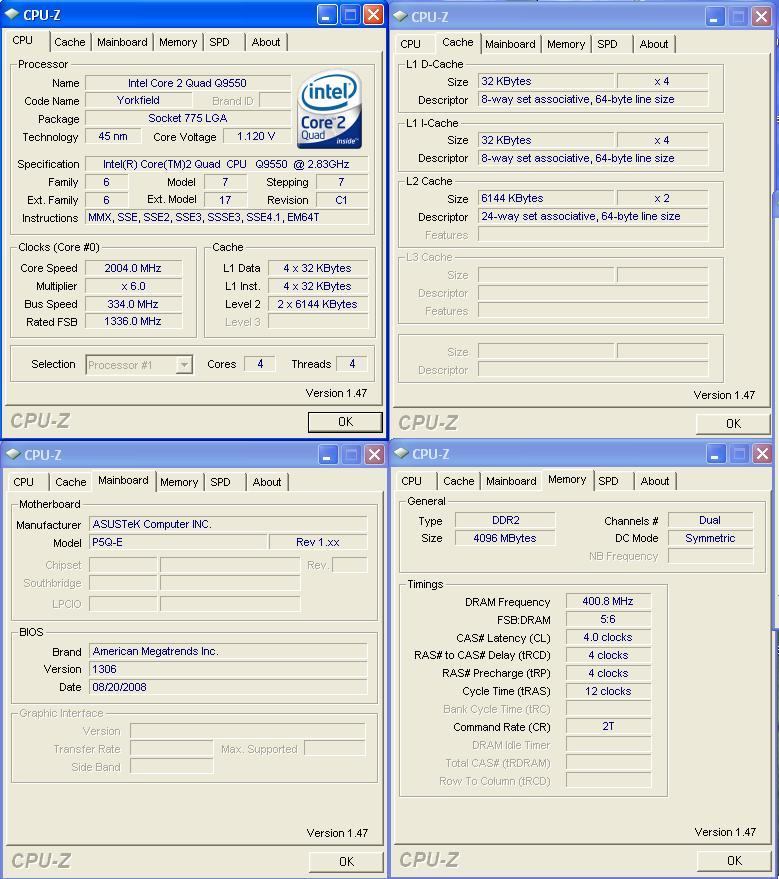The height and width of the screenshot is (879, 779).
Task: Click the DC Mode value Symmetric
Action: (x=710, y=538)
